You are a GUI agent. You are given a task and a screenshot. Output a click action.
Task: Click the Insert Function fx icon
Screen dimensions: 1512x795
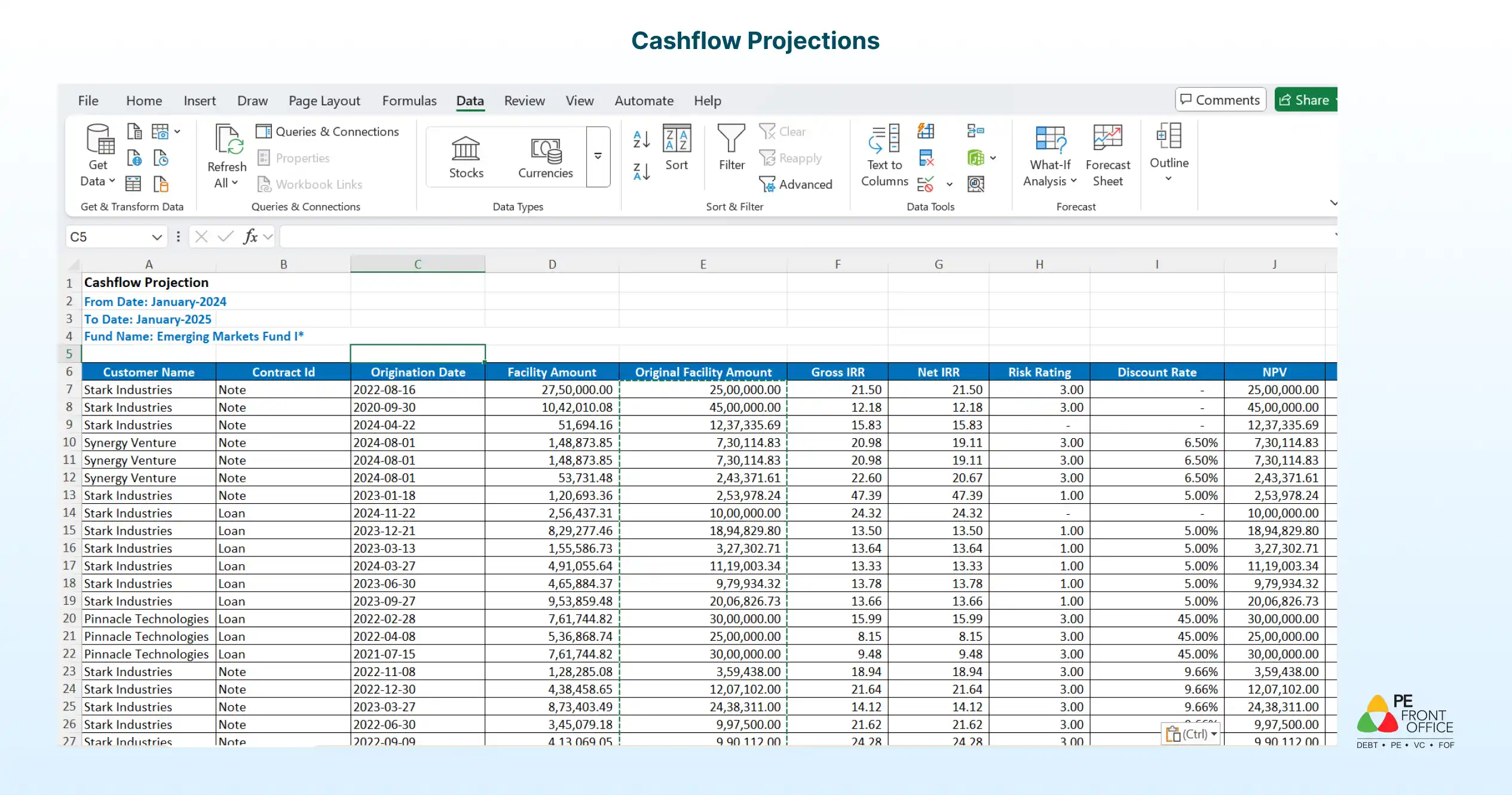(250, 237)
